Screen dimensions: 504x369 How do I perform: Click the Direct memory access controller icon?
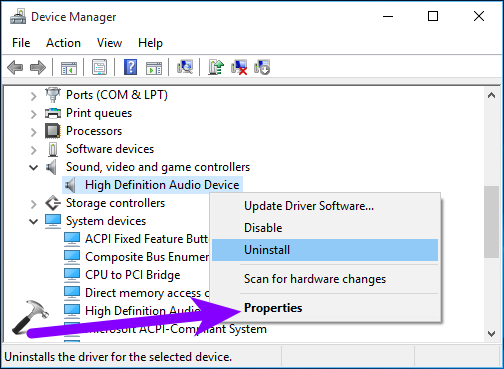[x=72, y=293]
